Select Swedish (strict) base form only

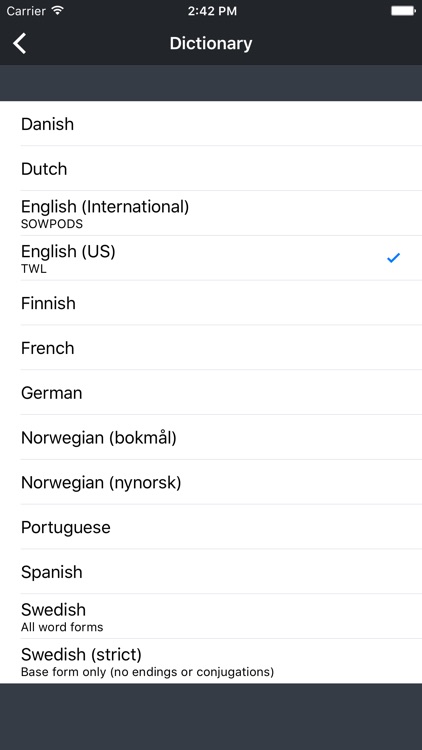click(x=211, y=661)
